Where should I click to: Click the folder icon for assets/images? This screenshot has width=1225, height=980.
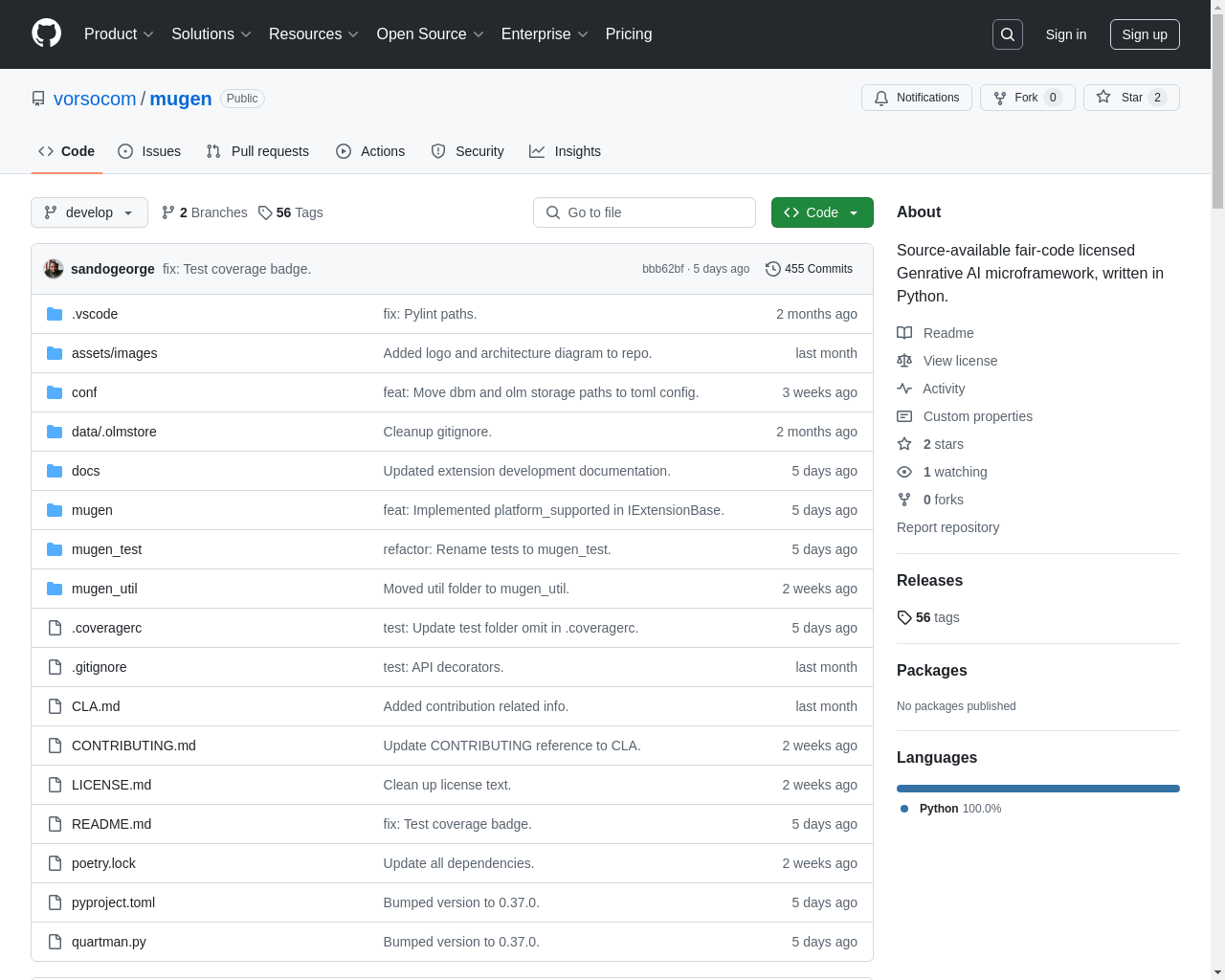(x=55, y=353)
